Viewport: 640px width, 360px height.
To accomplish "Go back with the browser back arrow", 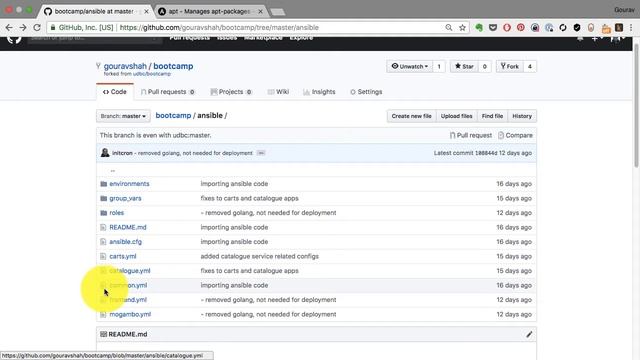I will click(x=9, y=28).
